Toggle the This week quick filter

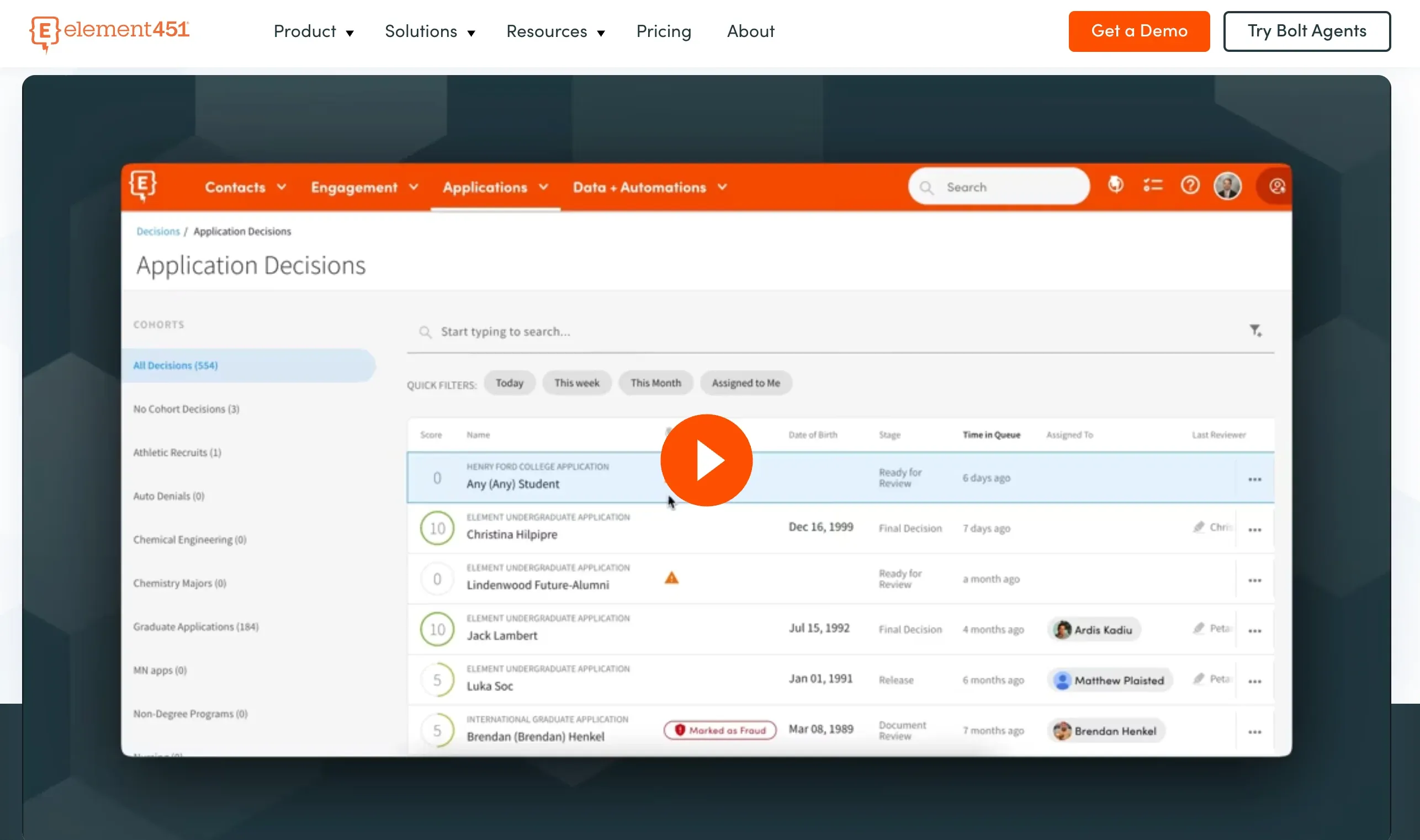[576, 383]
